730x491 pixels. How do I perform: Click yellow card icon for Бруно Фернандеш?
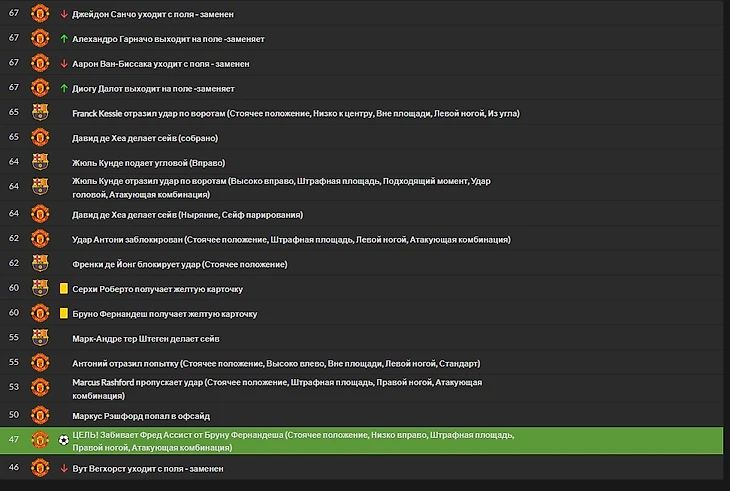[64, 314]
